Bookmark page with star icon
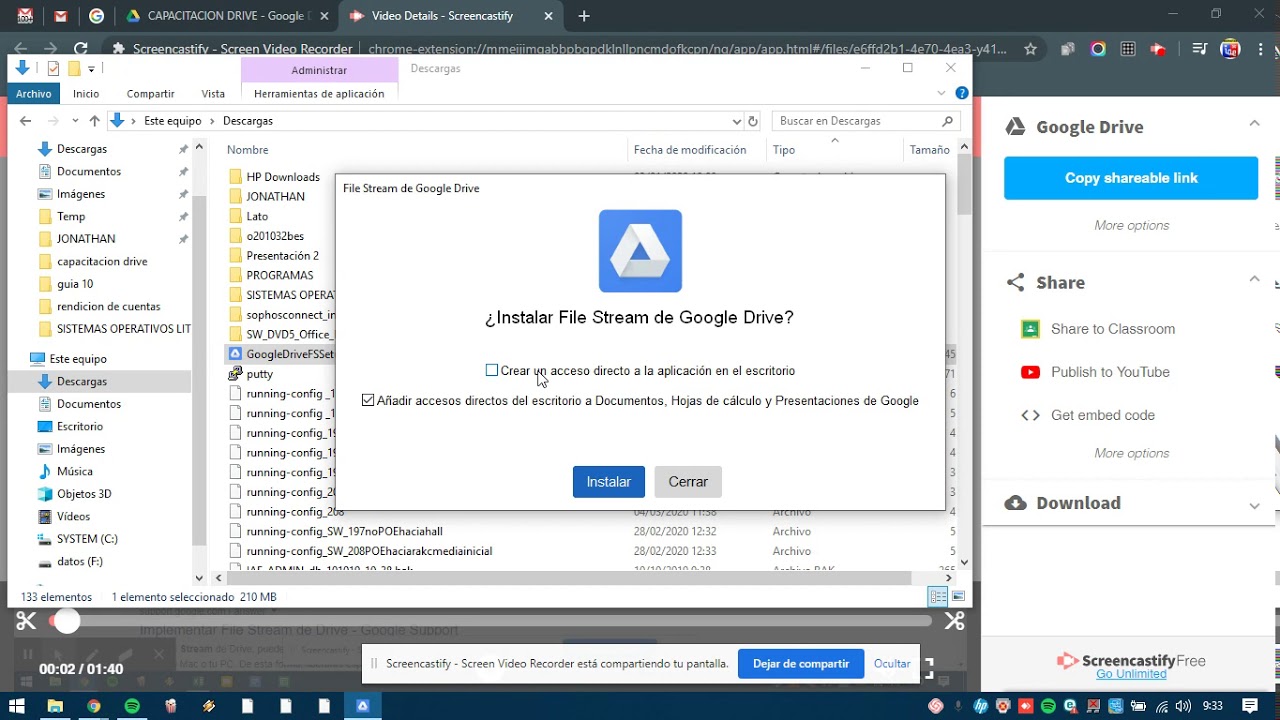Image resolution: width=1280 pixels, height=720 pixels. [1030, 49]
